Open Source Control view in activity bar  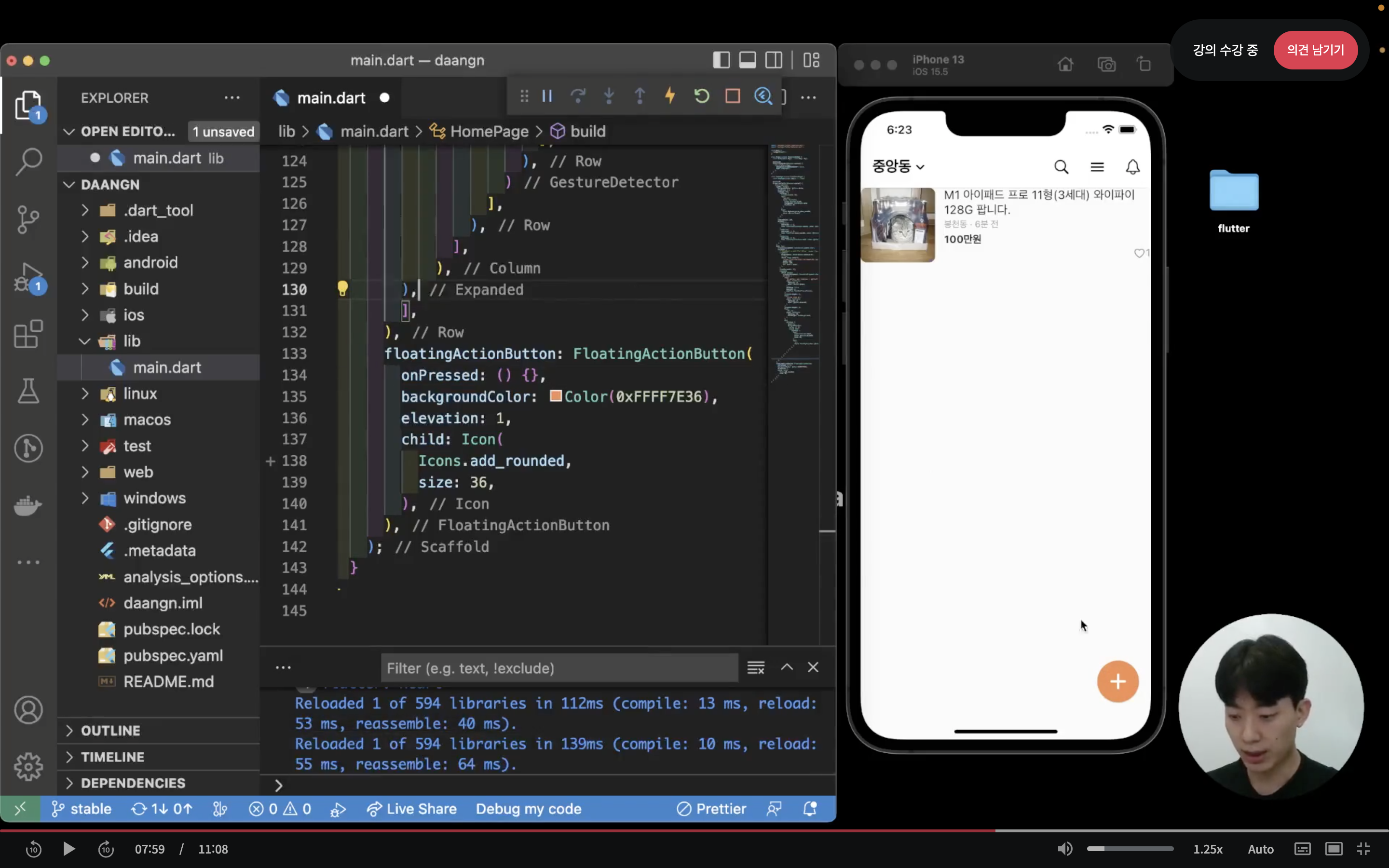(28, 219)
